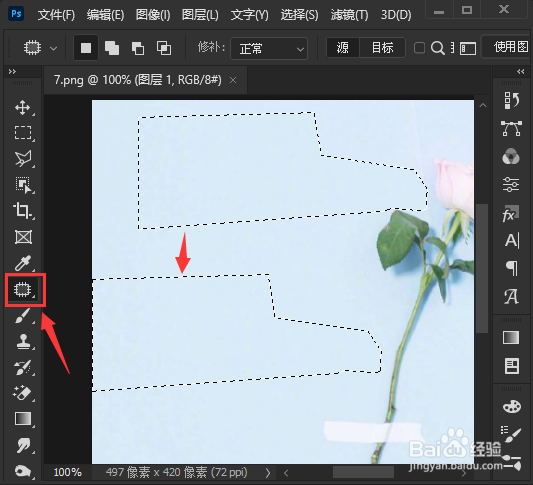Select the Polygonal Lasso tool
The height and width of the screenshot is (485, 533).
tap(23, 159)
